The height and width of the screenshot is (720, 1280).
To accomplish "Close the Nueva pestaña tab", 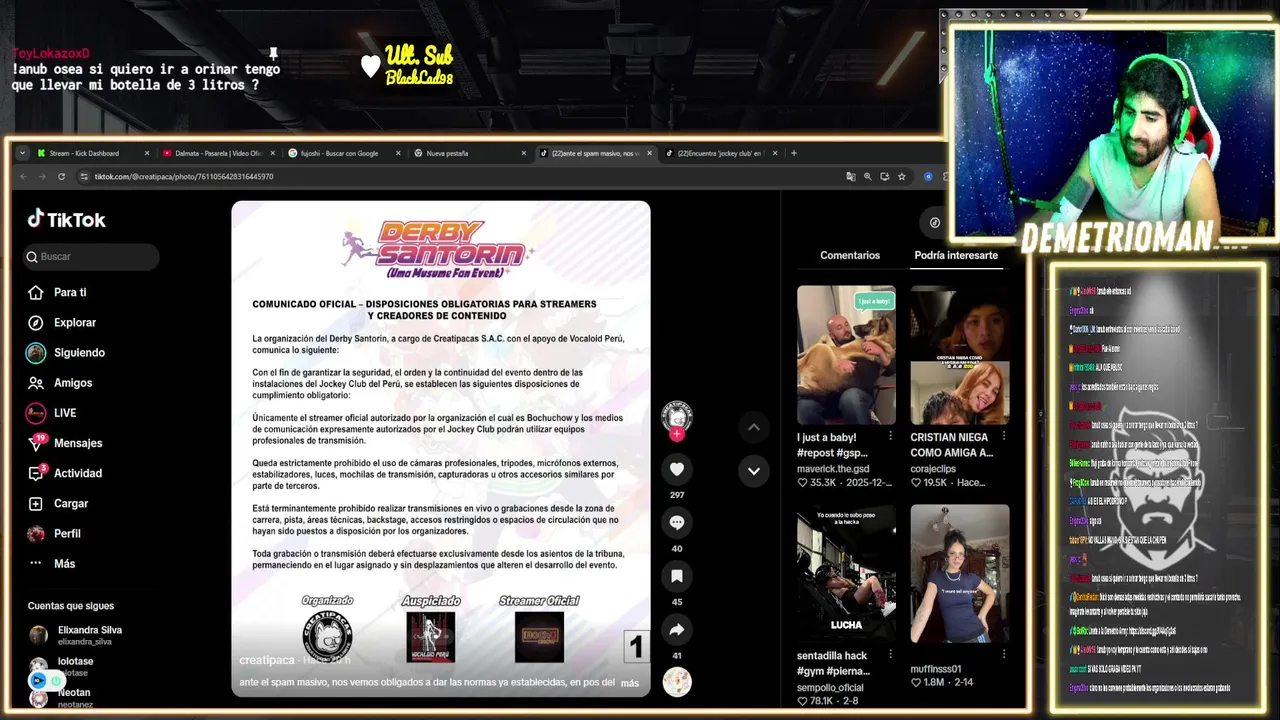I will point(523,153).
